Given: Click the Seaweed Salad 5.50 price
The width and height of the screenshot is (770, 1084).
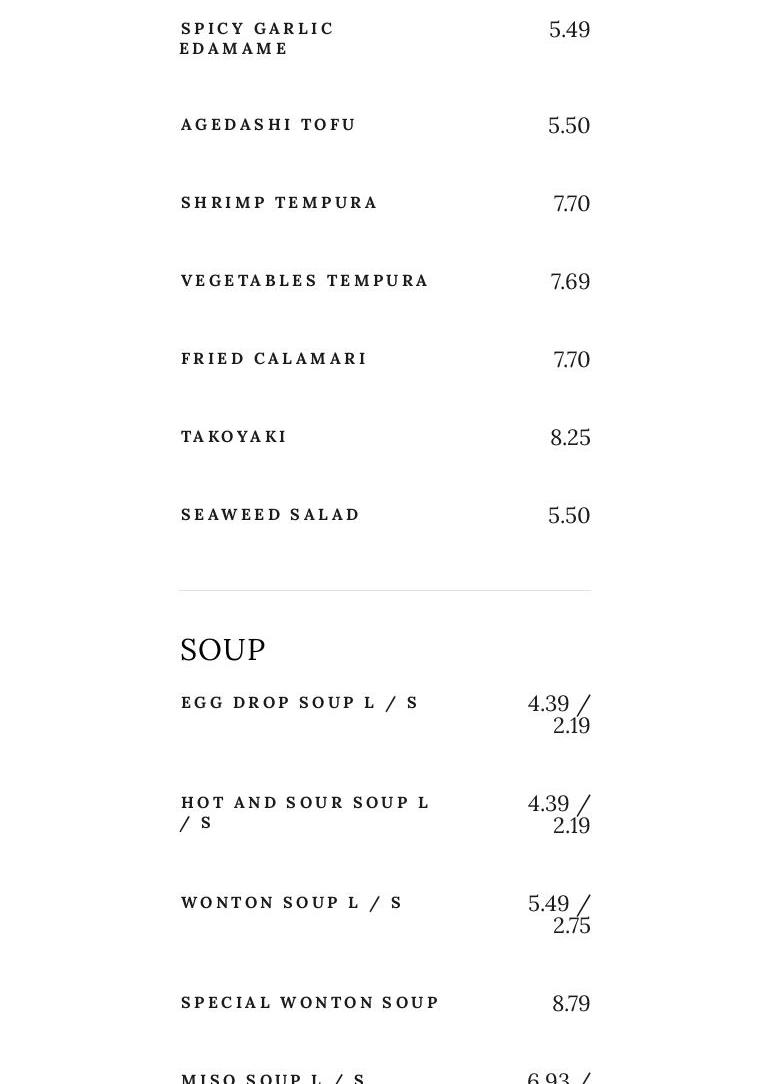Looking at the screenshot, I should pos(569,516).
